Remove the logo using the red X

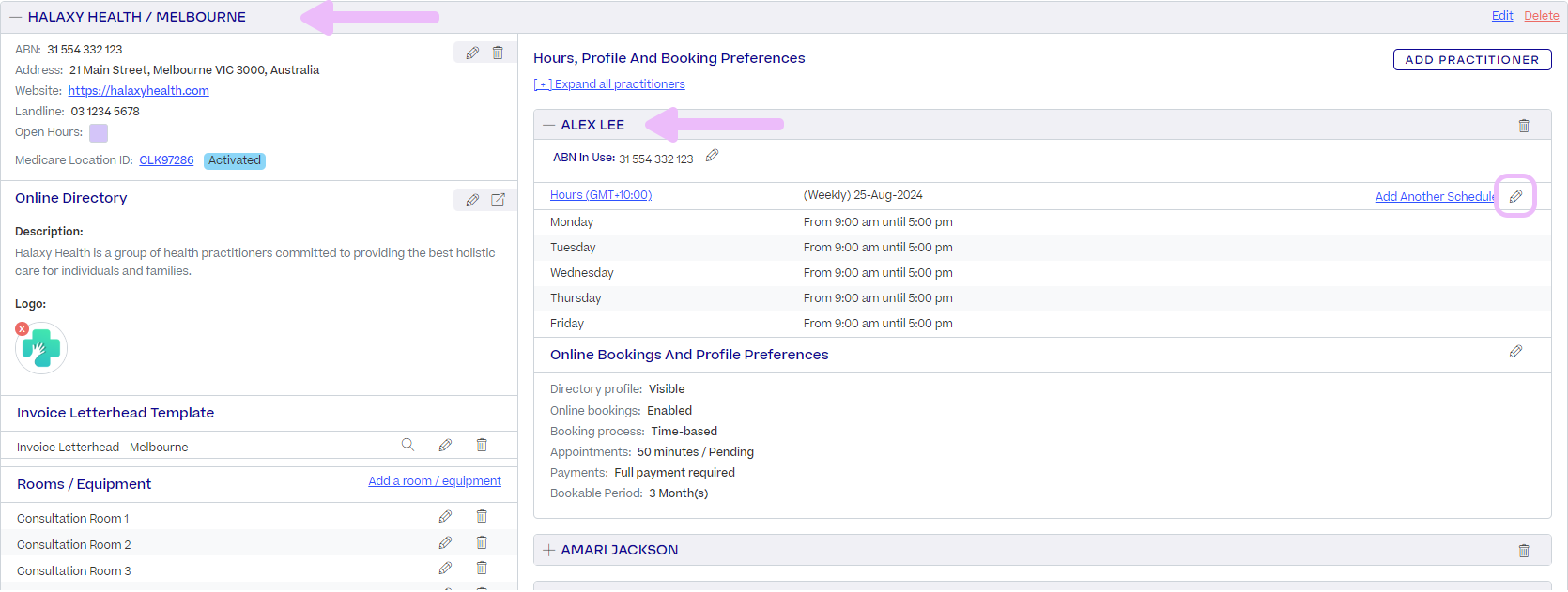point(23,329)
